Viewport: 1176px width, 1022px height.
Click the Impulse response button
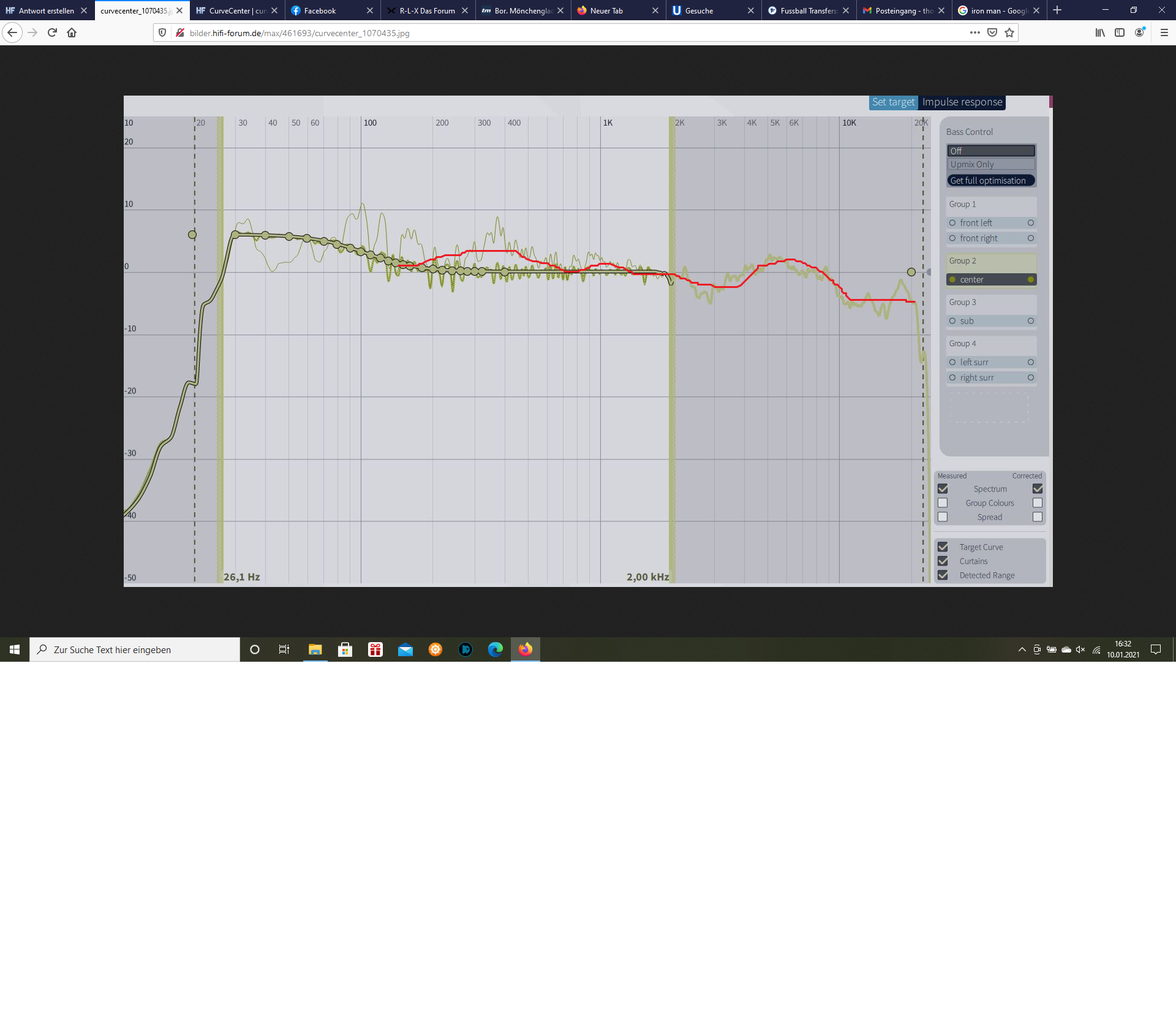coord(962,102)
